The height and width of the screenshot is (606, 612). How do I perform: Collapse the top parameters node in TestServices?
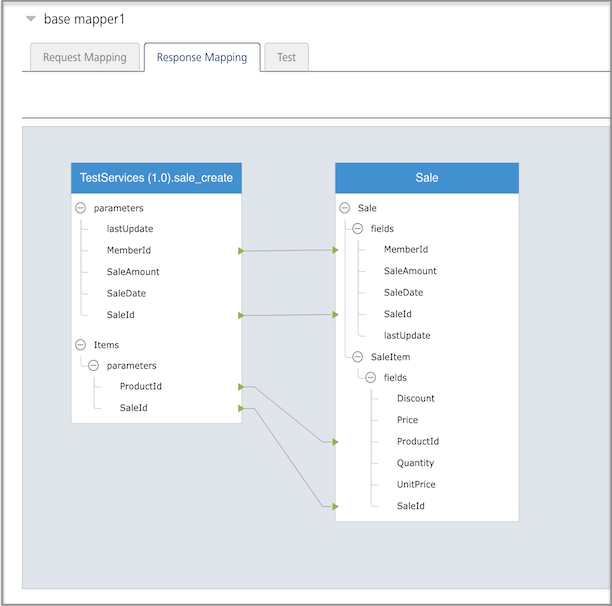pyautogui.click(x=80, y=208)
